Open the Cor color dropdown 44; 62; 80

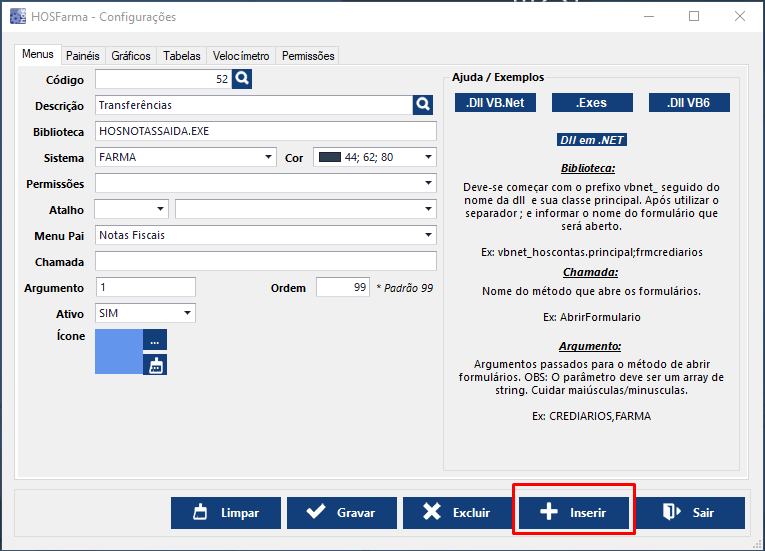point(374,157)
